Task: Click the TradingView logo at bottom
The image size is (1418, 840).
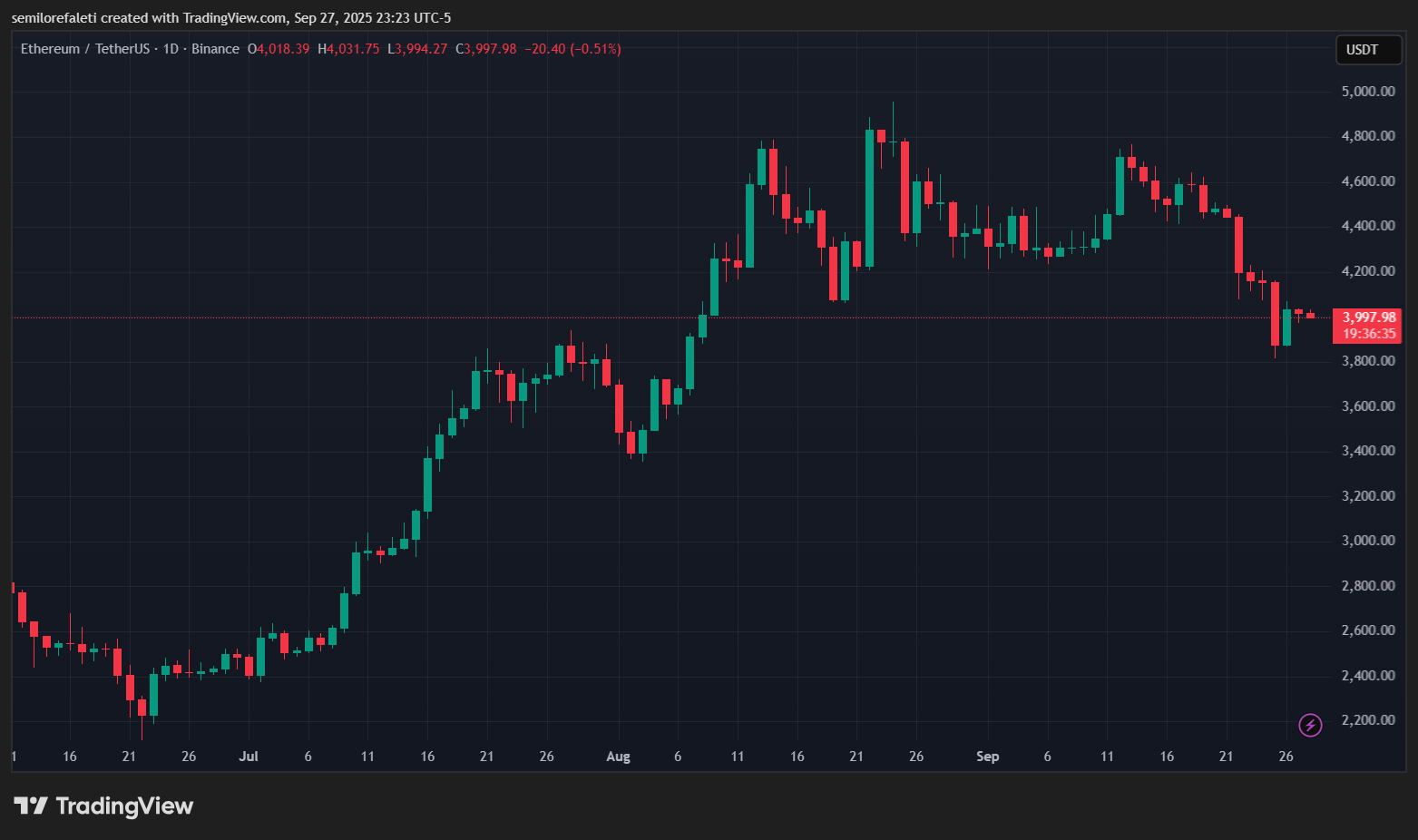Action: (103, 806)
